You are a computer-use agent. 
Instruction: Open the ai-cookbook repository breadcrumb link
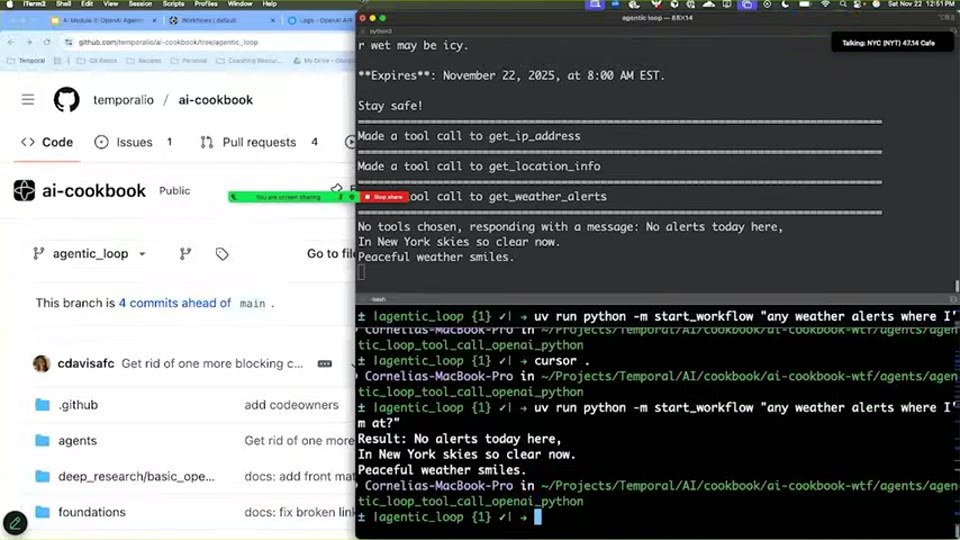[x=216, y=100]
